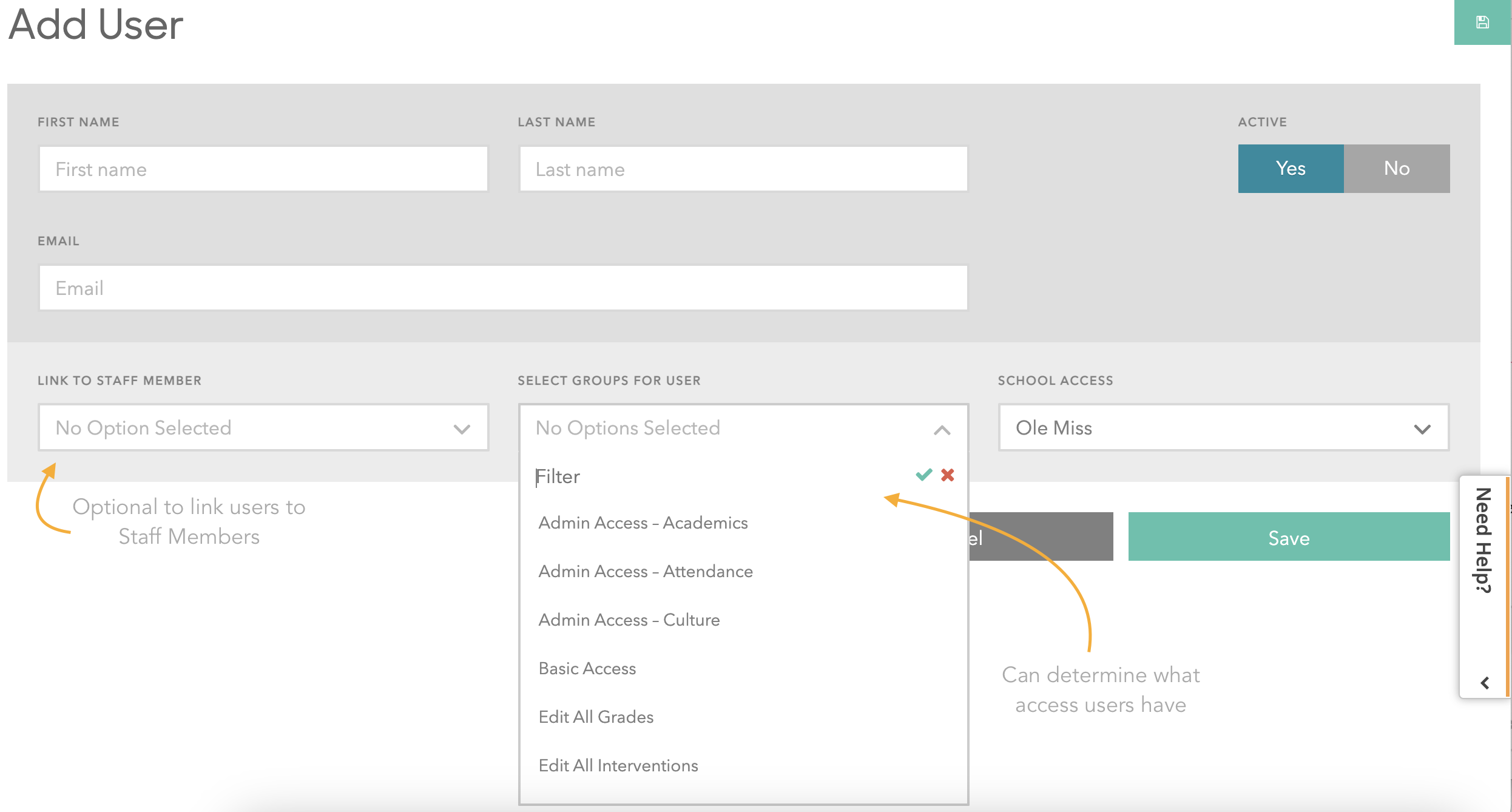Click red X to deselect all groups
The width and height of the screenshot is (1512, 812).
click(948, 475)
